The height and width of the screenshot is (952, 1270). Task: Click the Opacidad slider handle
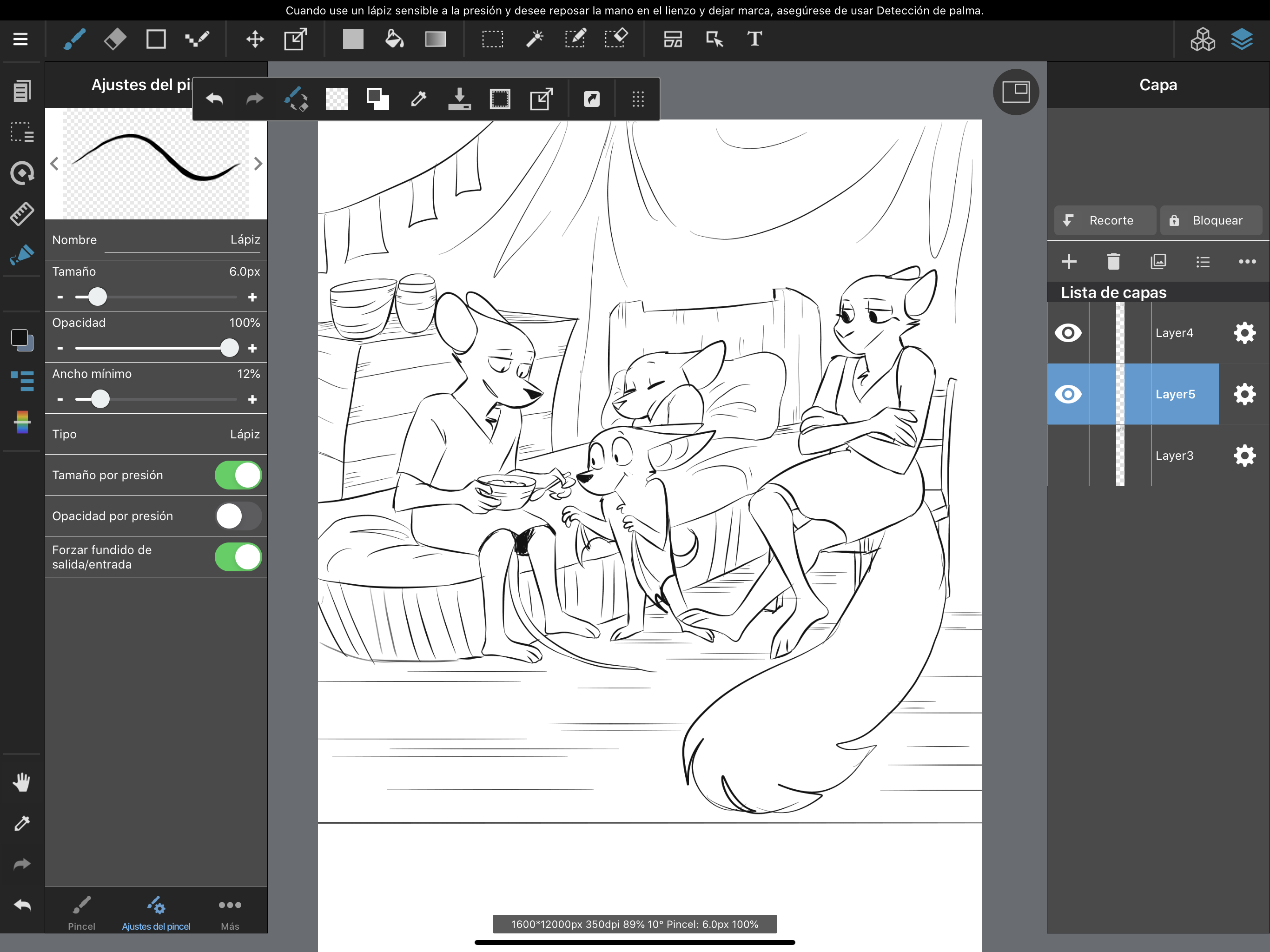pyautogui.click(x=229, y=348)
